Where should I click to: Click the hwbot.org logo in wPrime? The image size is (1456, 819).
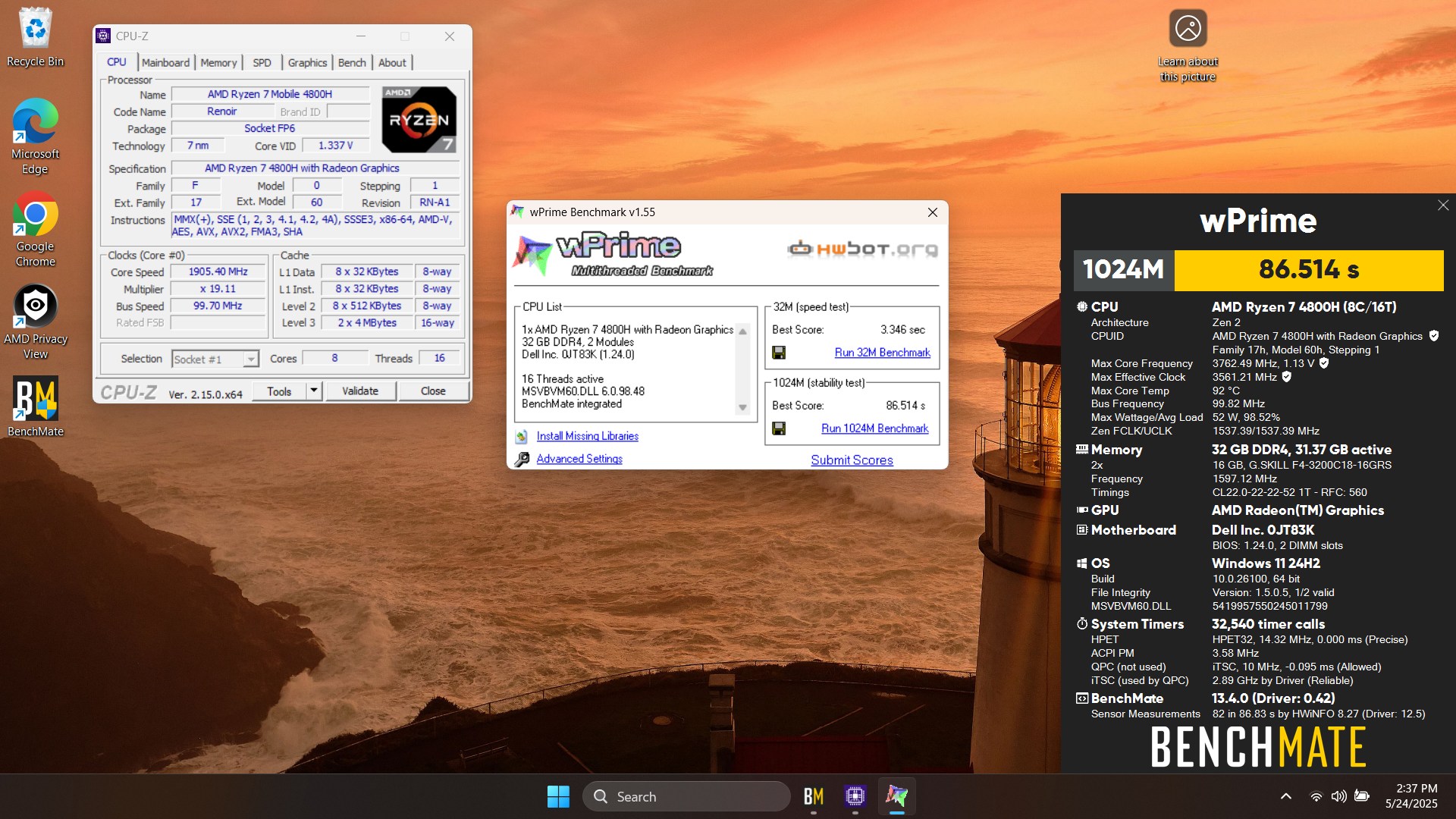click(862, 249)
